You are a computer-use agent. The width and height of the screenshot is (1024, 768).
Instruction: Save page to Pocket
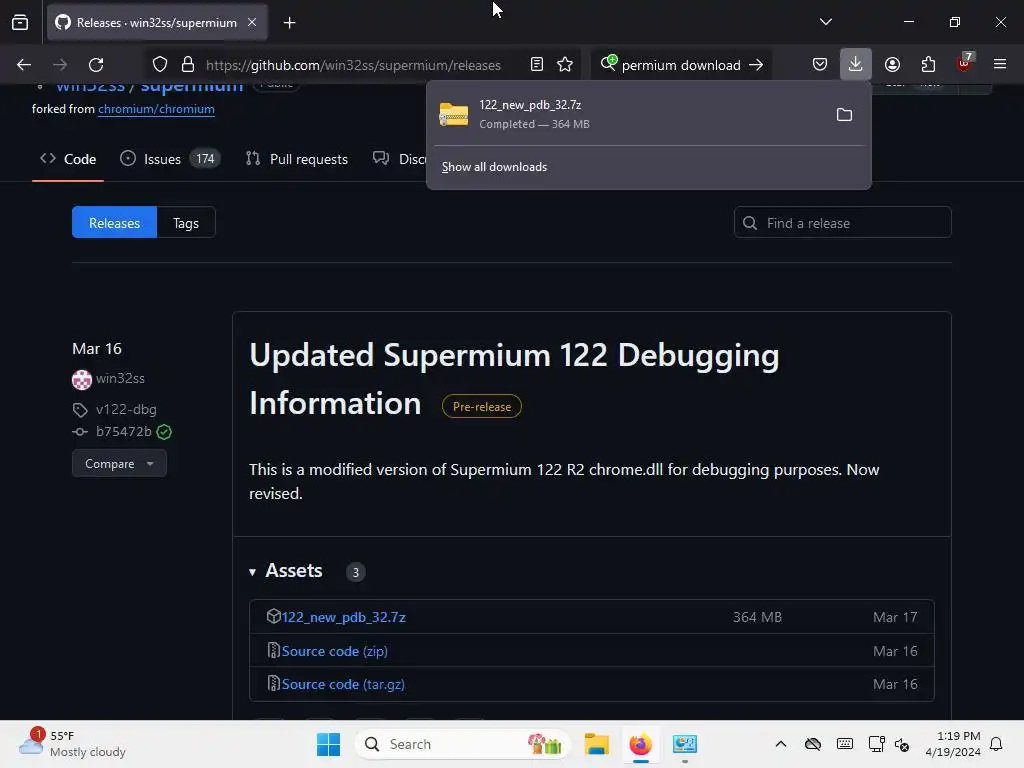coord(820,65)
